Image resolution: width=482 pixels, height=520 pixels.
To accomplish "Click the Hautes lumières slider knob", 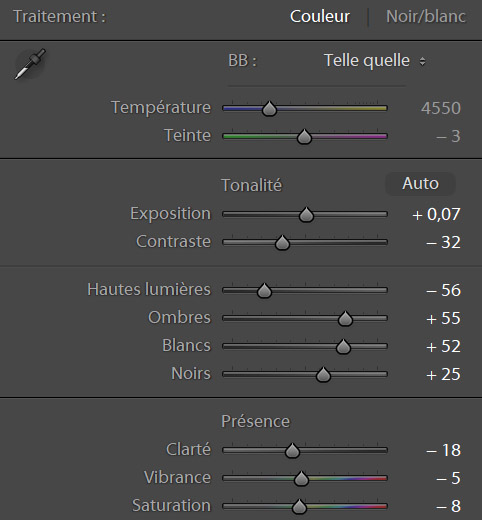I will click(x=264, y=291).
